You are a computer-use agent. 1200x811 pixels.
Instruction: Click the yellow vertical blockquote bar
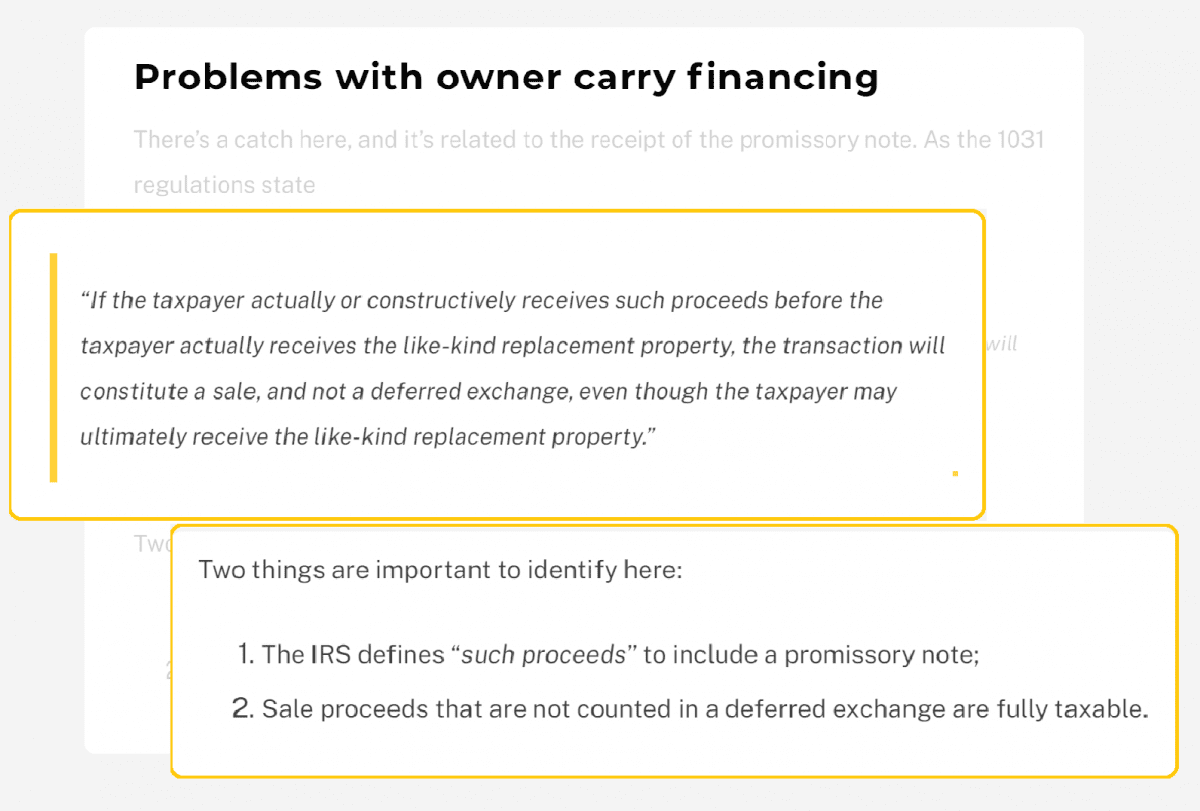[54, 367]
